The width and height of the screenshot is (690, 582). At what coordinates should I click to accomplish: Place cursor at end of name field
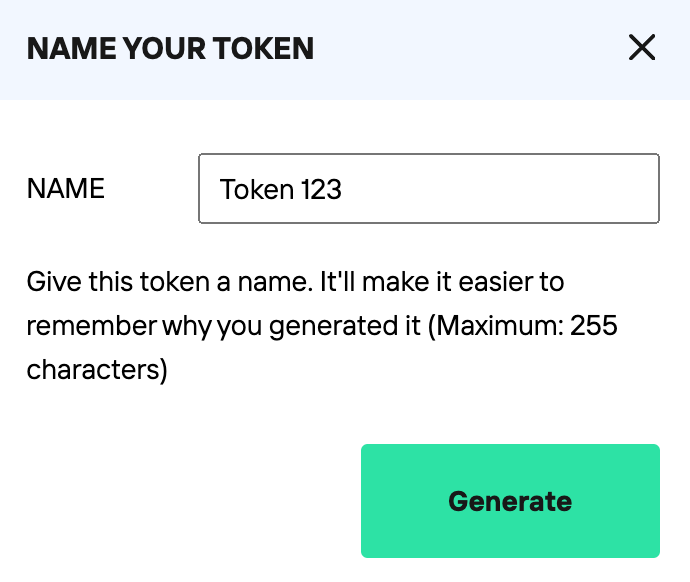pos(500,188)
